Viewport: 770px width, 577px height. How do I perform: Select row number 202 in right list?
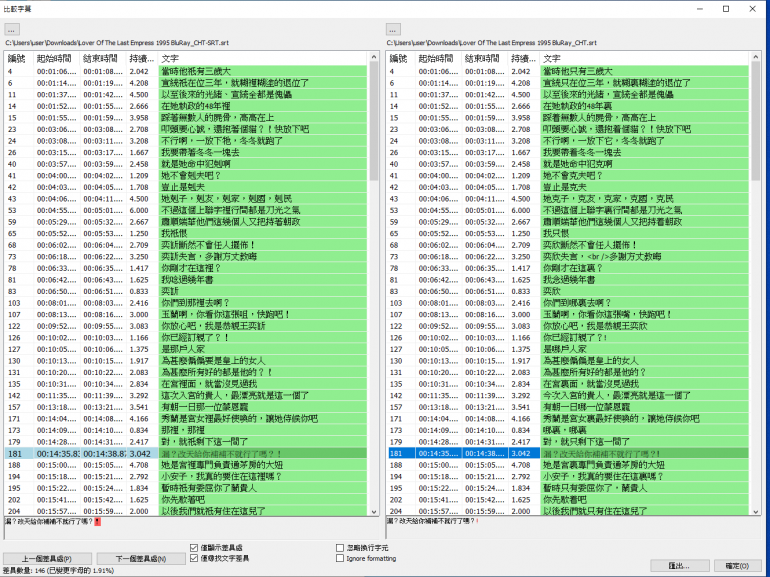(396, 500)
